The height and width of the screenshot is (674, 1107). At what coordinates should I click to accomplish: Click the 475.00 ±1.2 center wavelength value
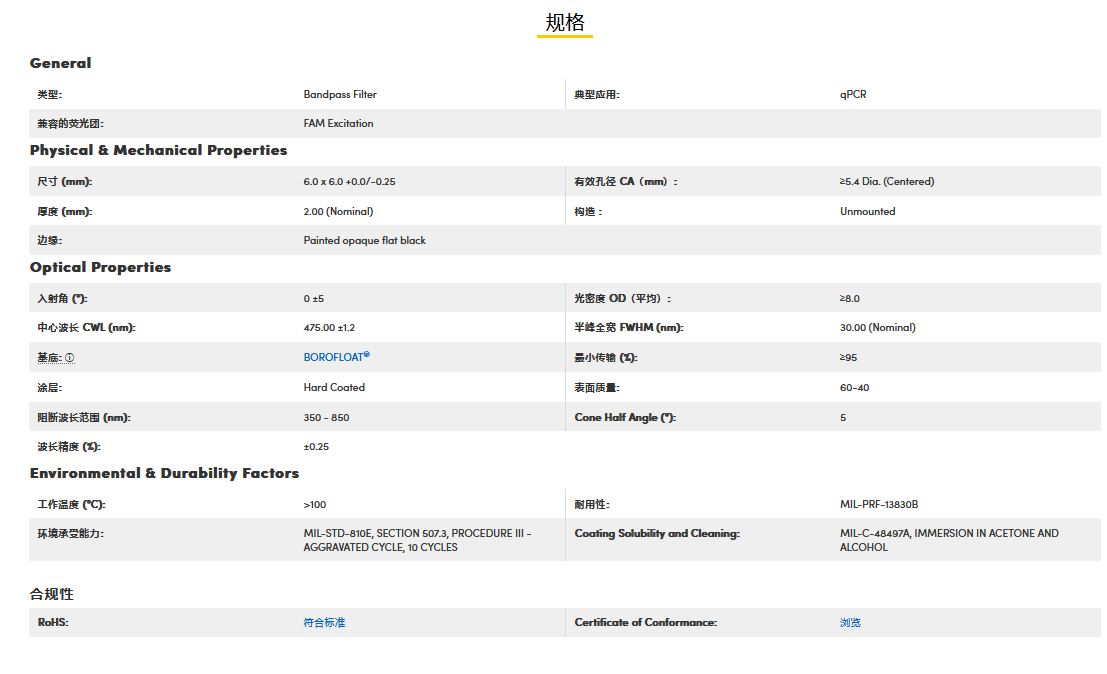pyautogui.click(x=329, y=328)
